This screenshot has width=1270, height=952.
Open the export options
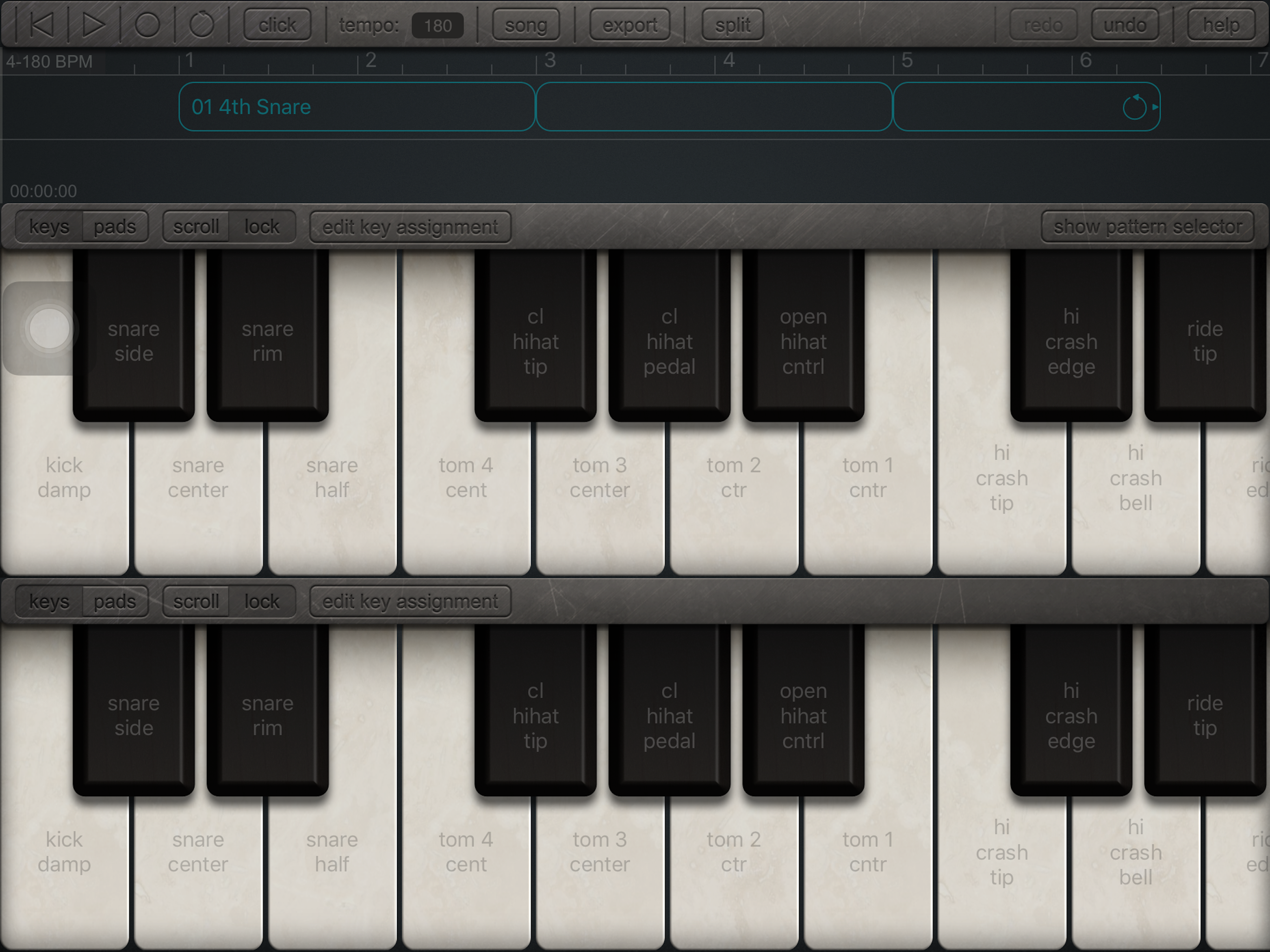coord(630,25)
